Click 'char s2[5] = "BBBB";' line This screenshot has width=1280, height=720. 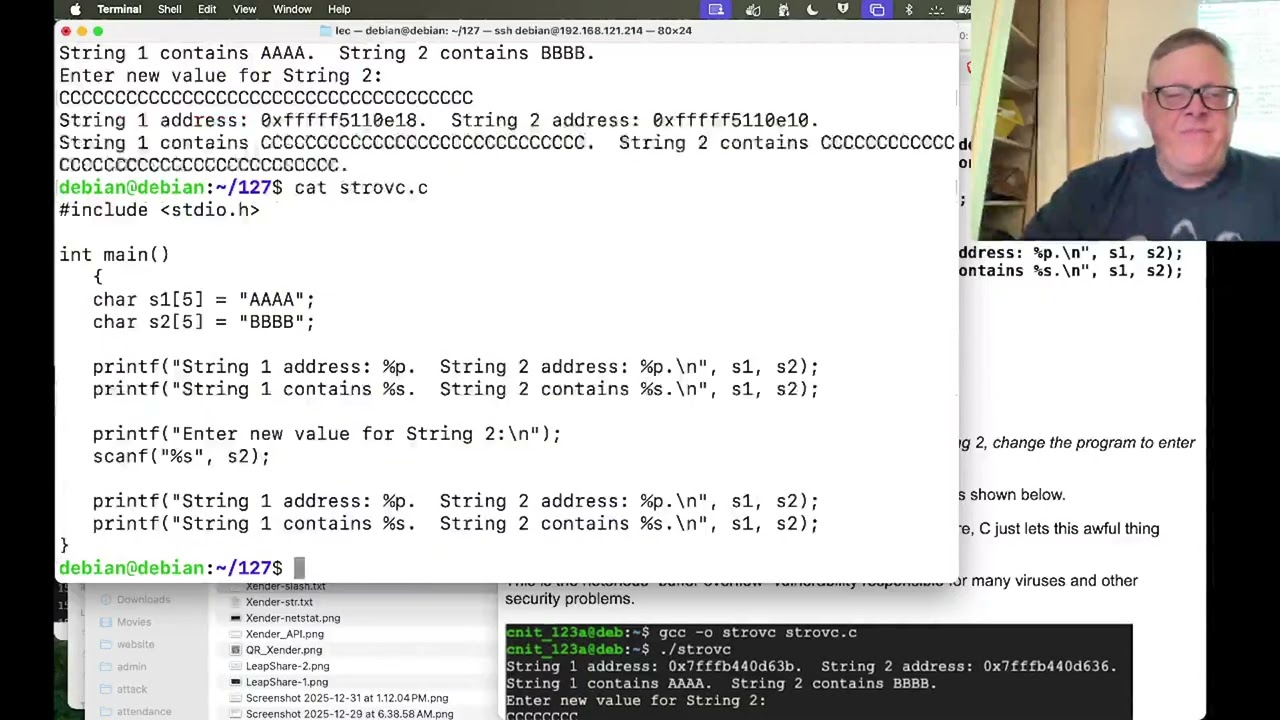[x=204, y=322]
